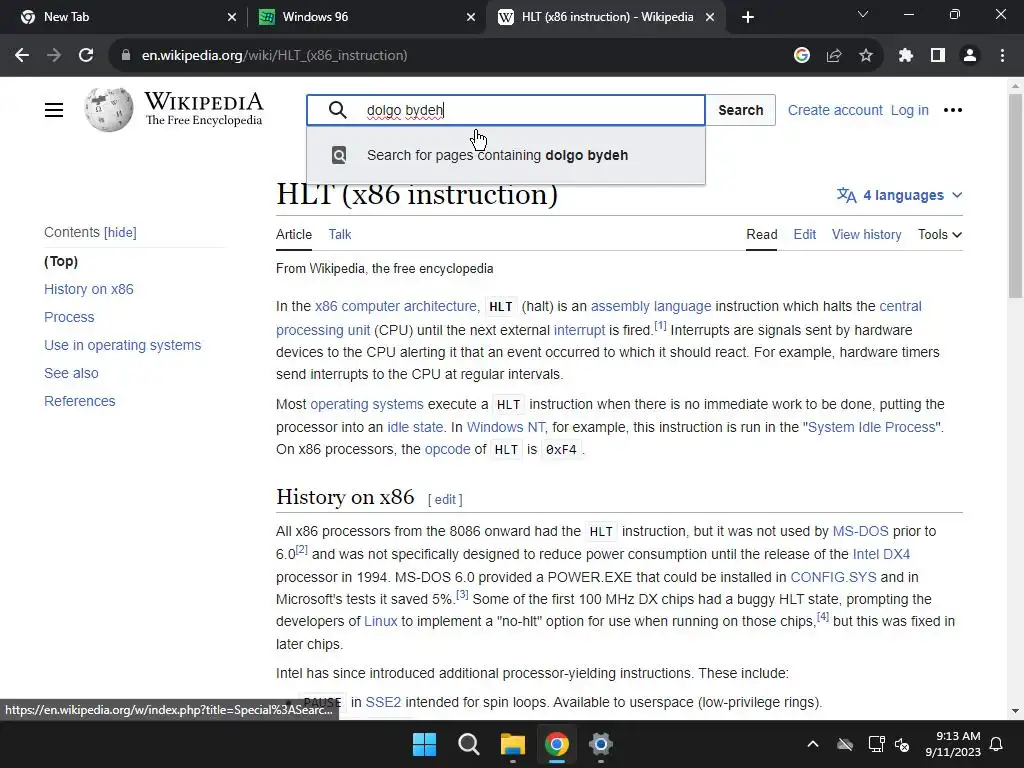Share this page icon
Viewport: 1024px width, 768px height.
click(x=834, y=56)
